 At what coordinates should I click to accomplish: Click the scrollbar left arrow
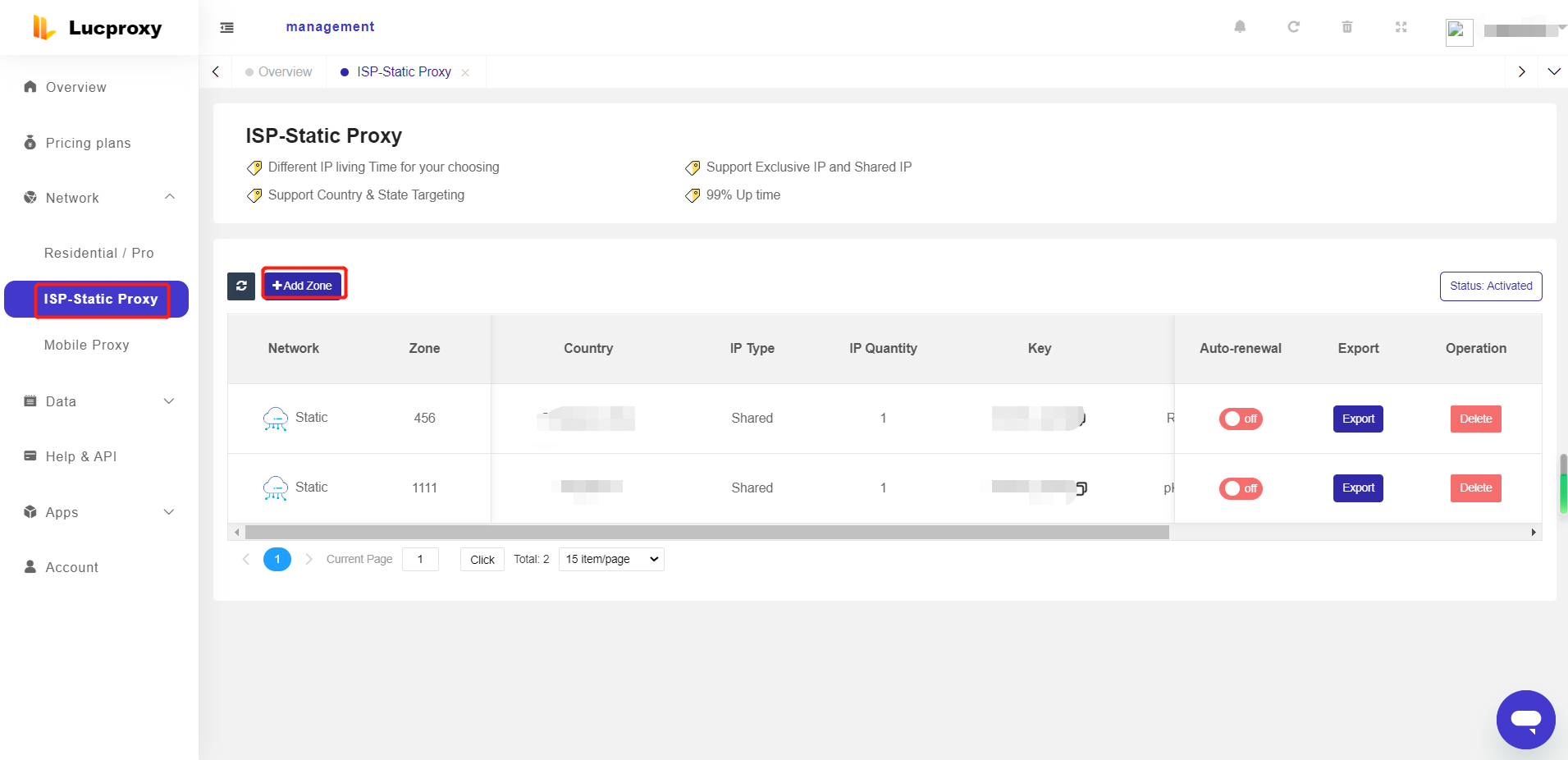point(237,533)
